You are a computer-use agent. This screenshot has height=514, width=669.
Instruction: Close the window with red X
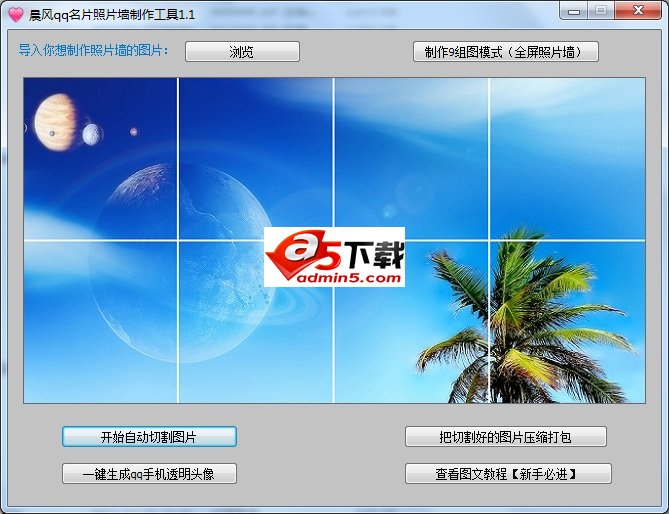pyautogui.click(x=638, y=11)
